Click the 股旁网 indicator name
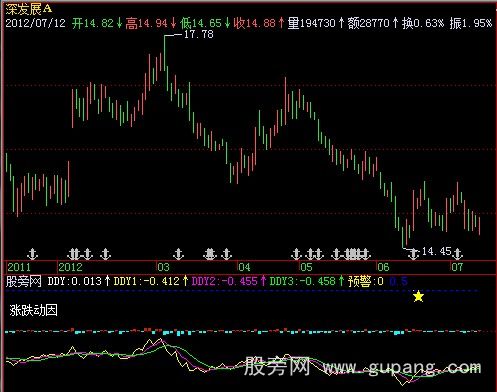497x392 pixels. tap(24, 281)
